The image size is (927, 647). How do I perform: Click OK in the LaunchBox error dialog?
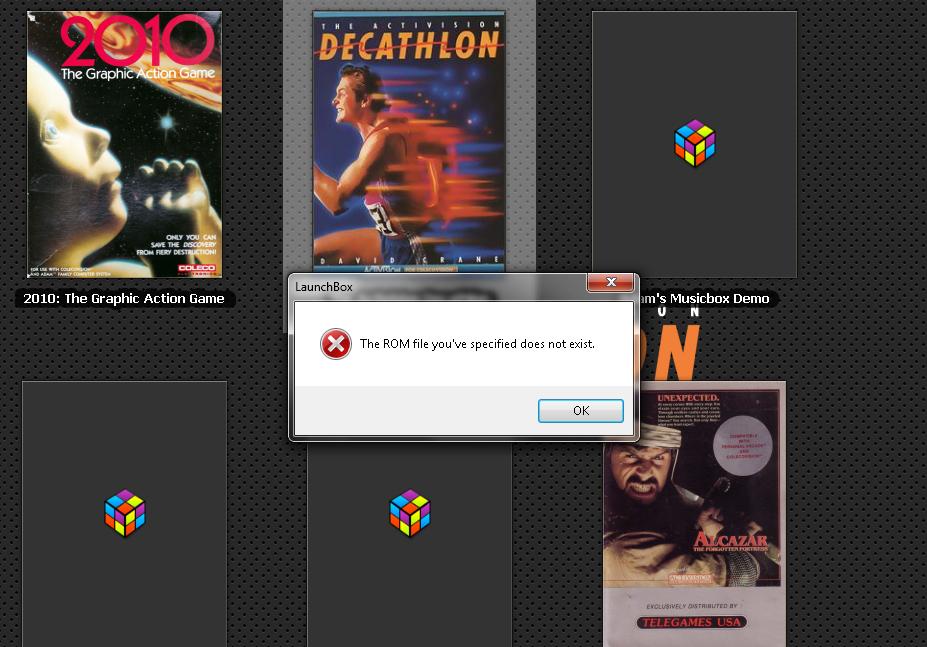pos(581,410)
